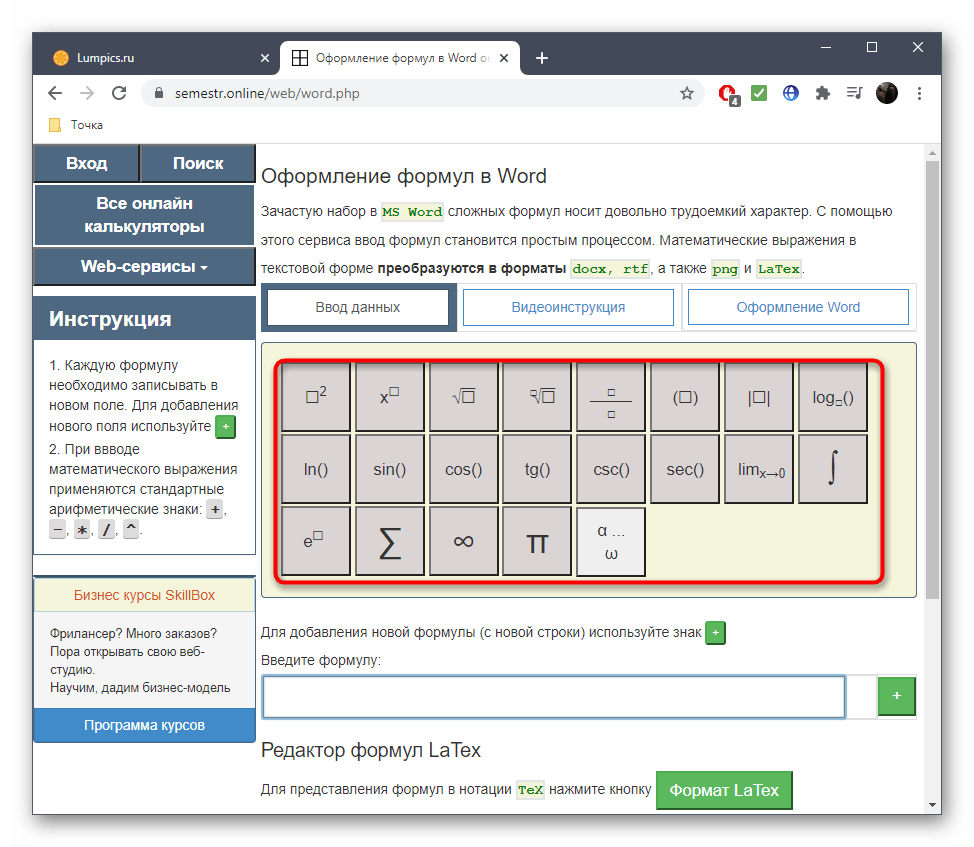Click the green plus button beside formula field
The width and height of the screenshot is (974, 847).
[x=896, y=696]
